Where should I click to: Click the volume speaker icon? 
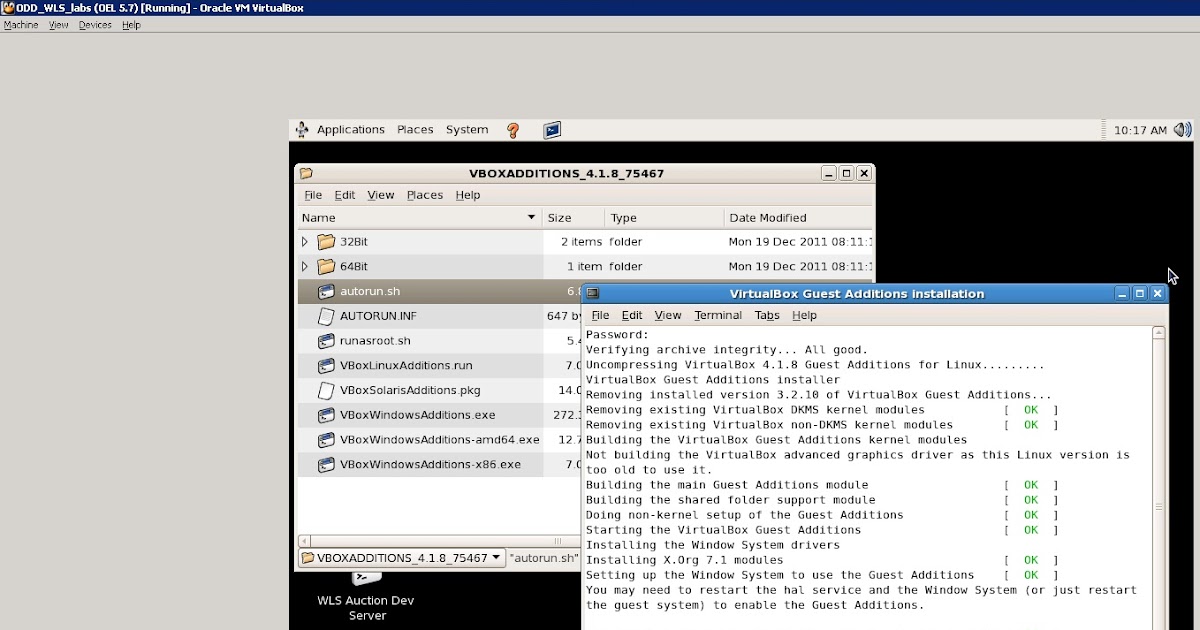coord(1182,130)
